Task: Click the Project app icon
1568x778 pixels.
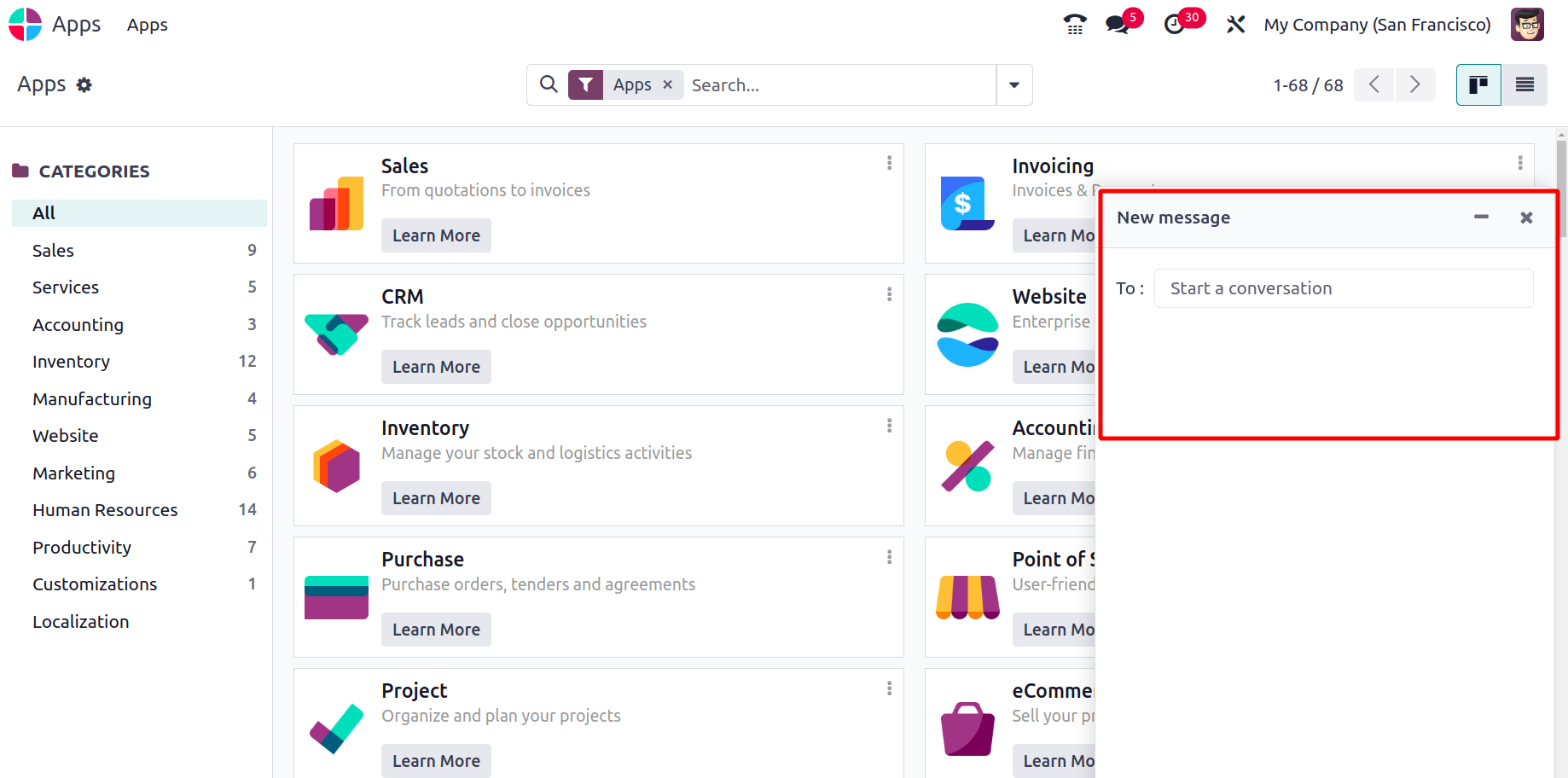Action: tap(336, 729)
